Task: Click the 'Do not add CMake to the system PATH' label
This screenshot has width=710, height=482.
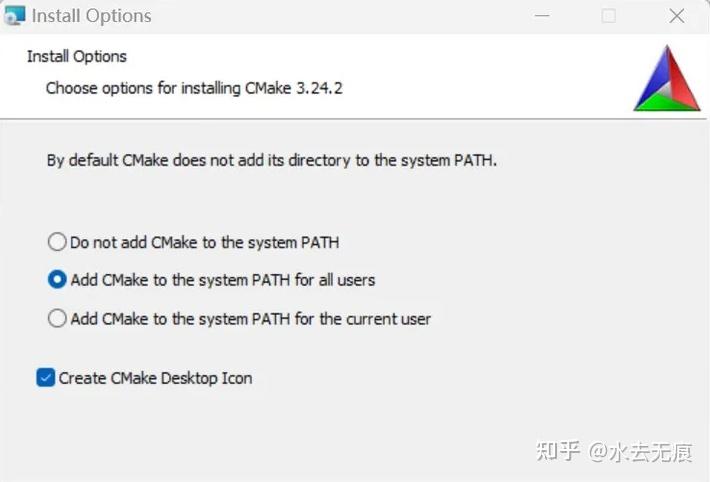Action: 204,242
